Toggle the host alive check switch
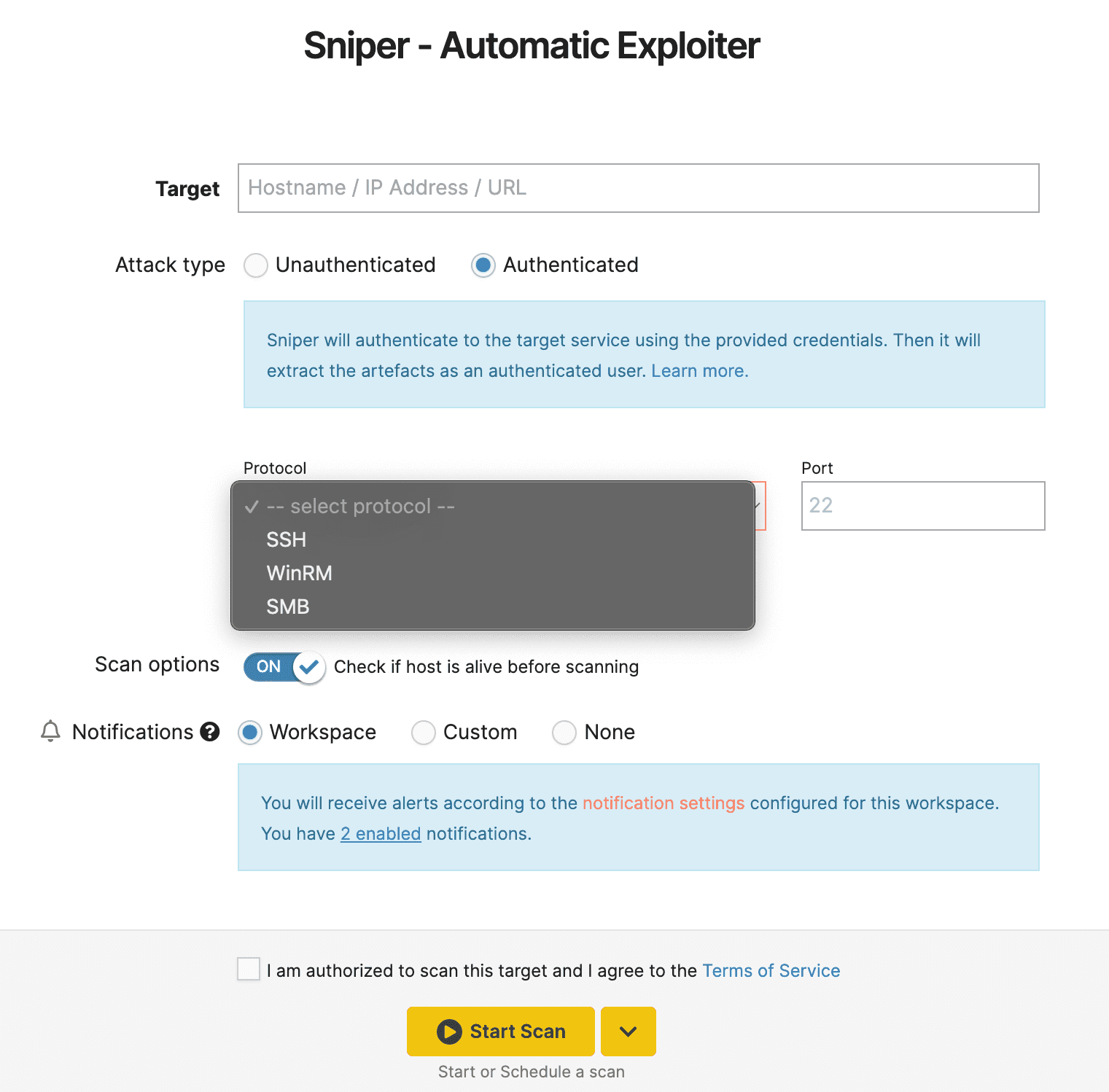 click(x=284, y=667)
